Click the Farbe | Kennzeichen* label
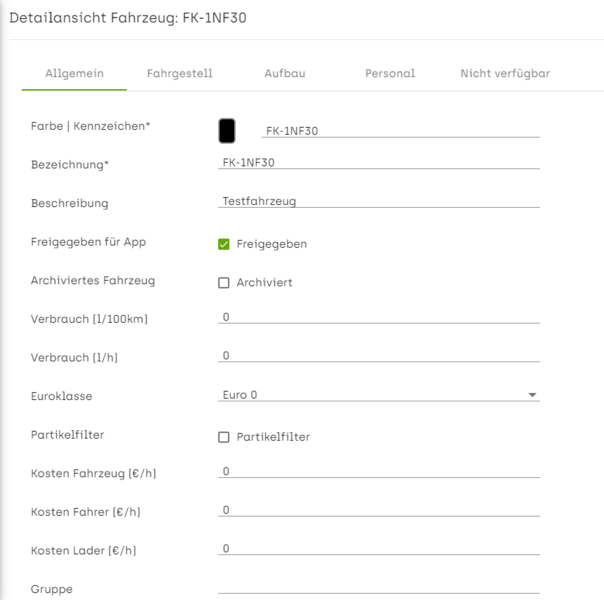Screen dimensions: 604x600 click(91, 126)
